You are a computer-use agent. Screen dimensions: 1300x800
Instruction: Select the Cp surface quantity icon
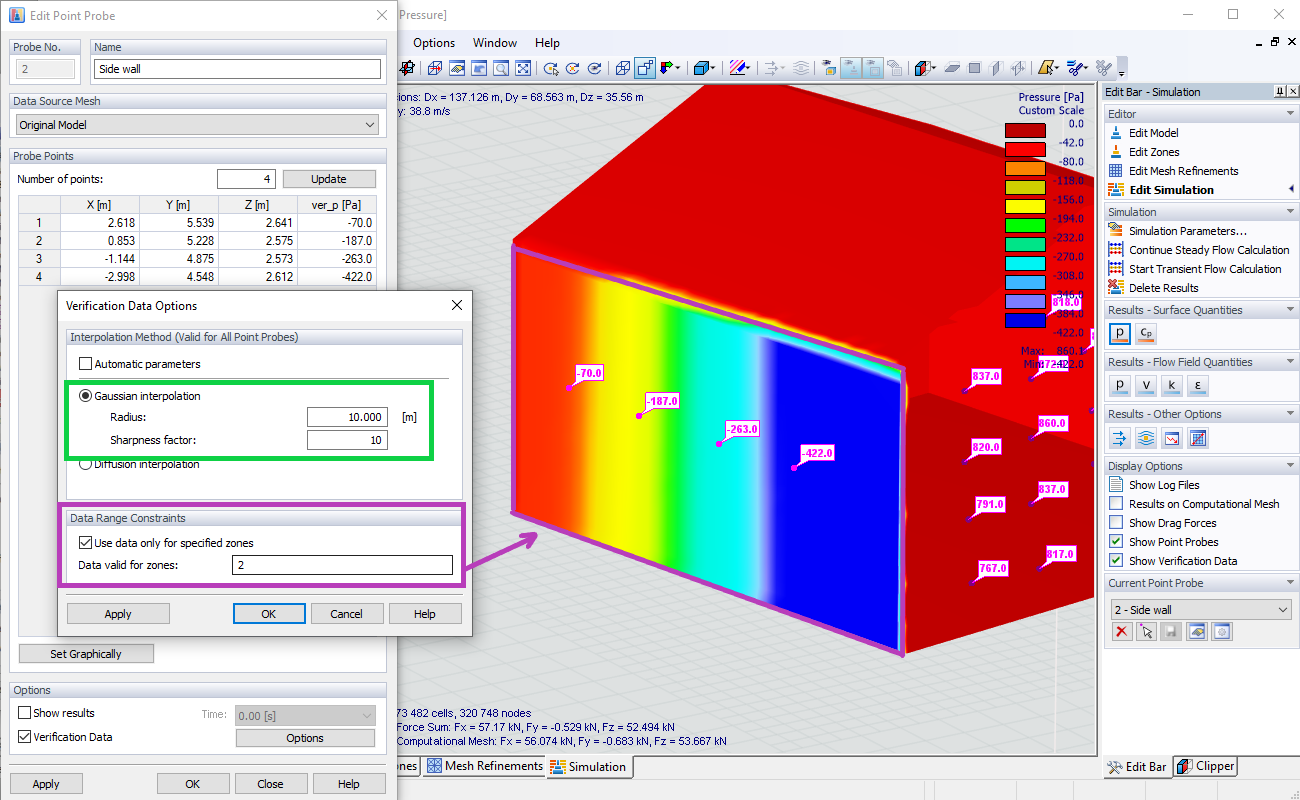pos(1145,333)
